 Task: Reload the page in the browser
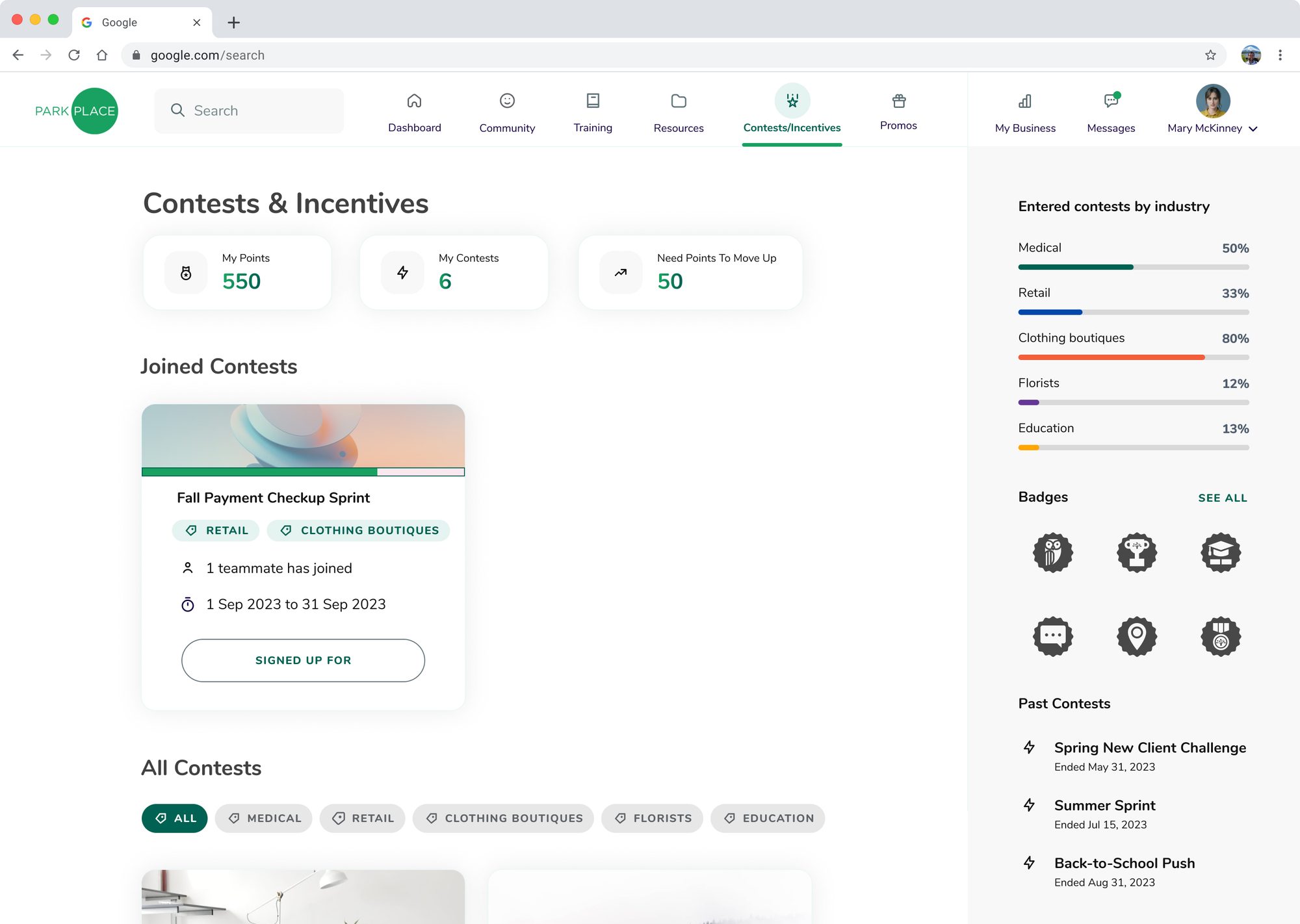pos(74,55)
